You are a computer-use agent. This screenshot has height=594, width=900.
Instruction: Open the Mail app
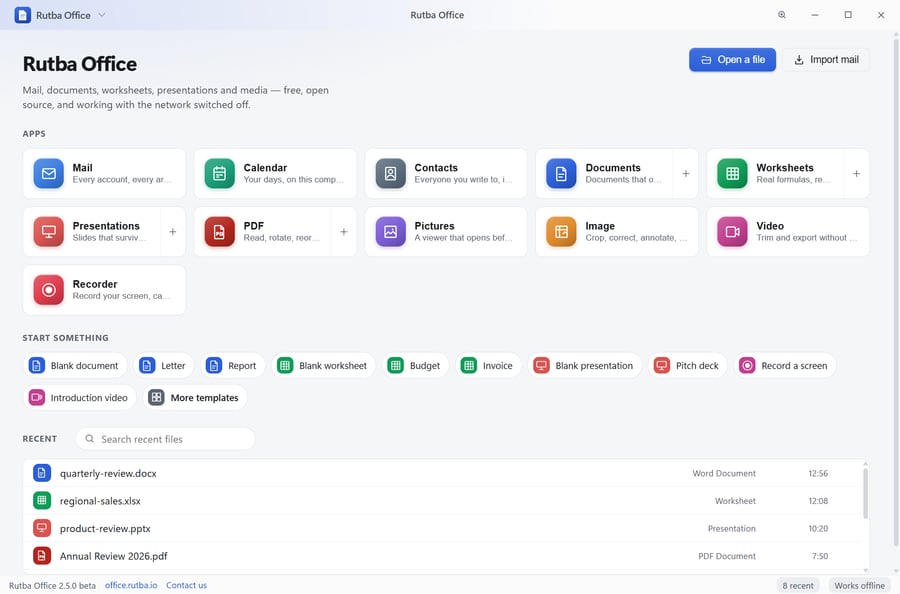(x=104, y=173)
